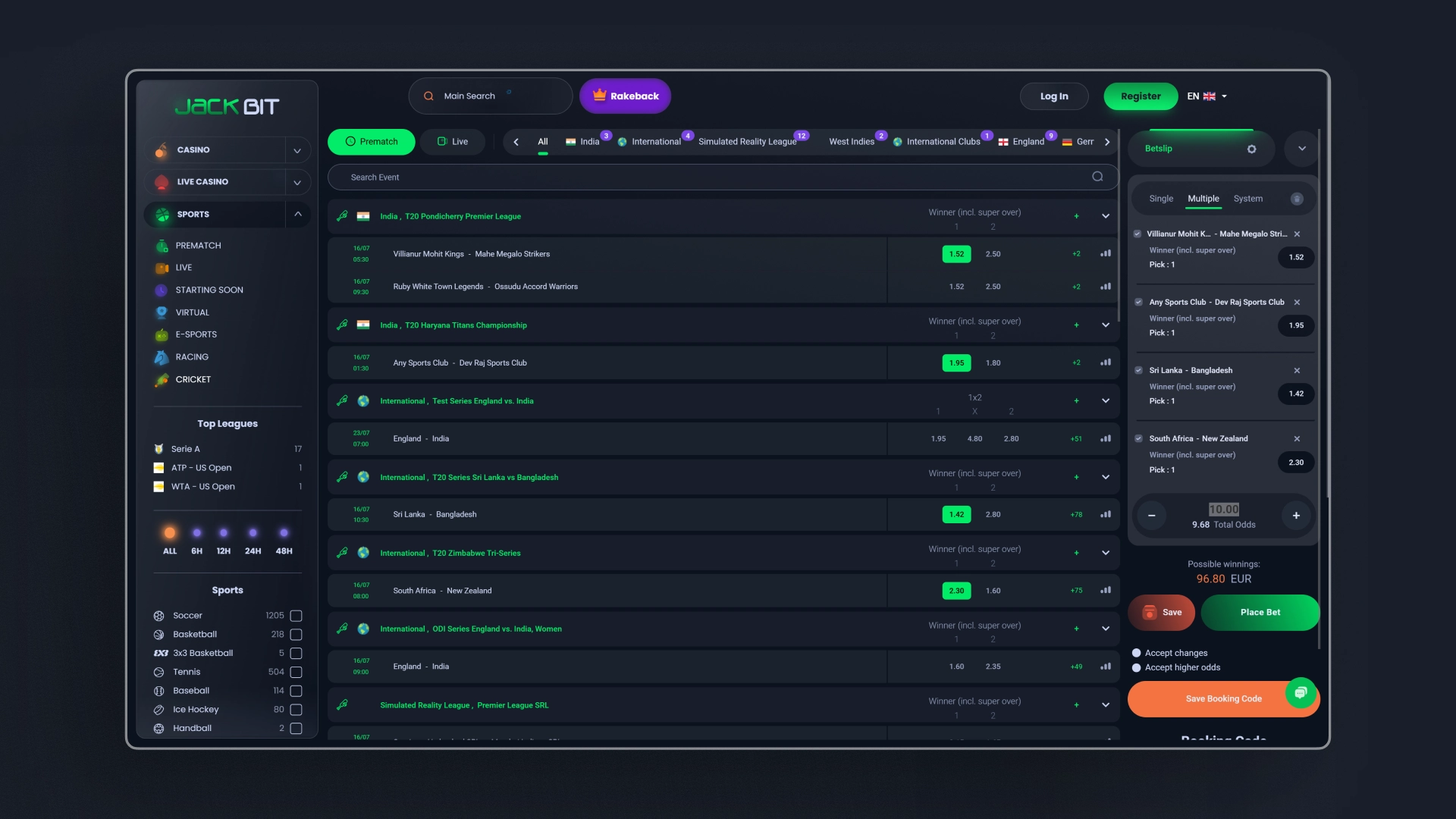This screenshot has height=819, width=1456.
Task: Collapse ODI Series England vs. India Women section
Action: point(1106,629)
